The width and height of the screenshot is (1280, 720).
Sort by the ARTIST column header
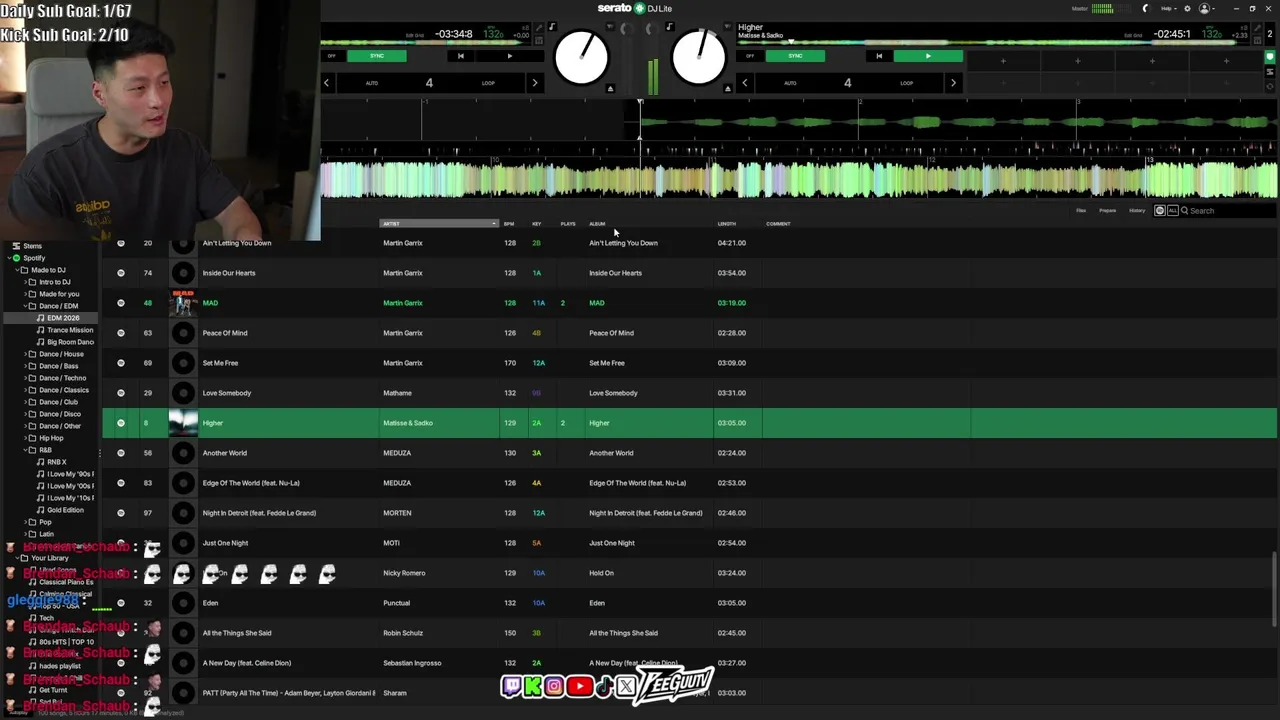click(438, 224)
